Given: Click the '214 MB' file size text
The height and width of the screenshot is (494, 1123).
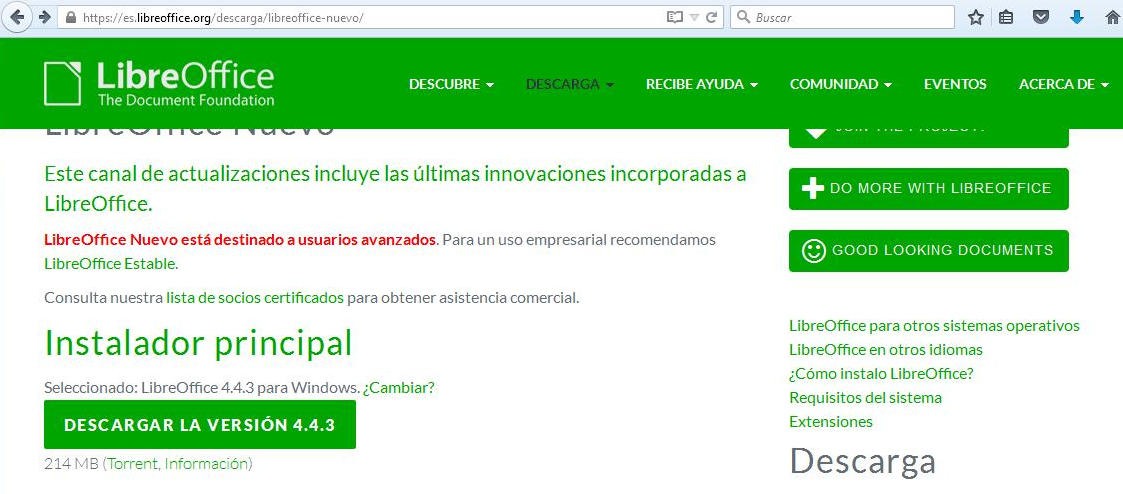Looking at the screenshot, I should 71,464.
